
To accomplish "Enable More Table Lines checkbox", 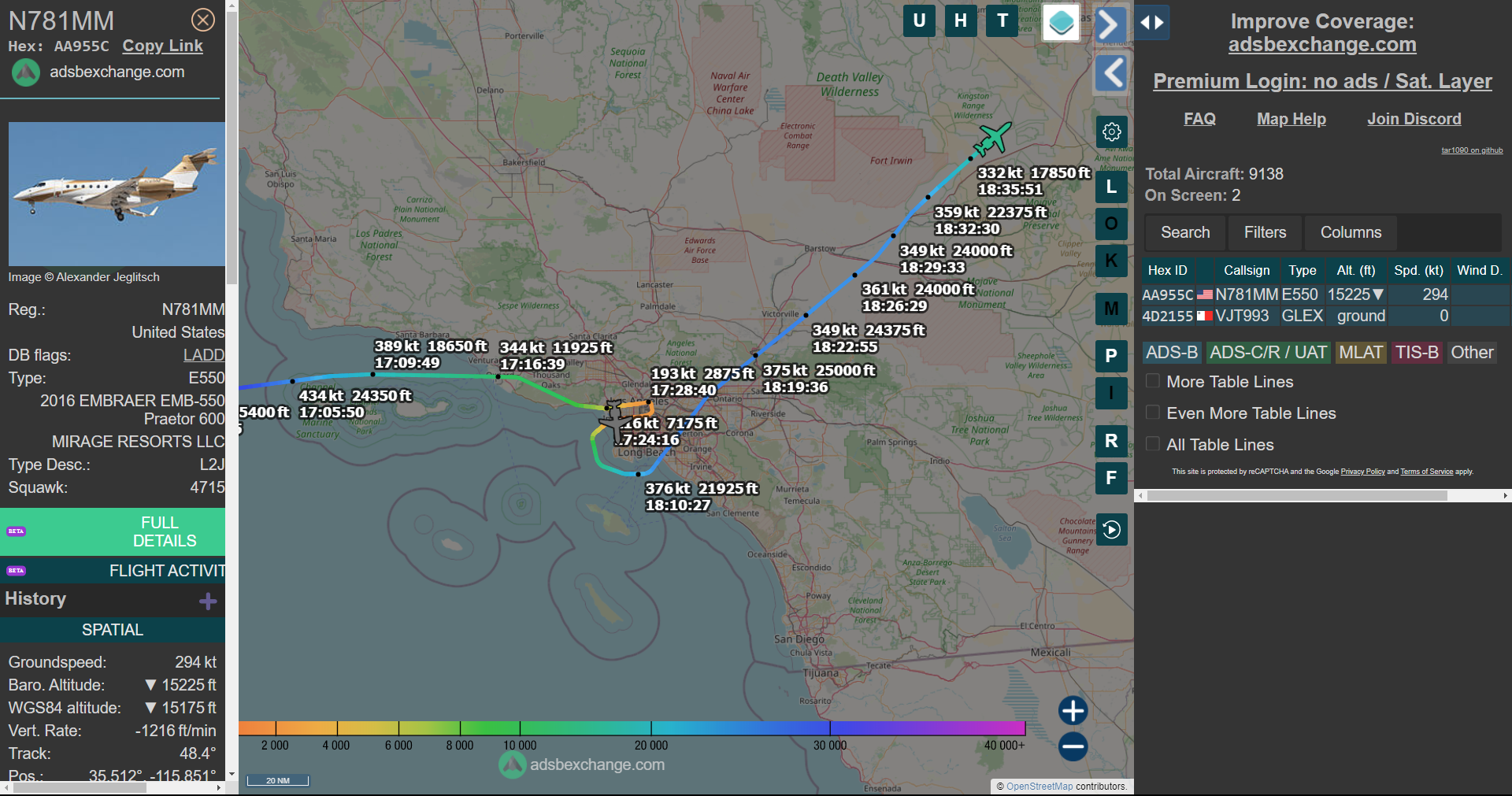I will [1153, 382].
